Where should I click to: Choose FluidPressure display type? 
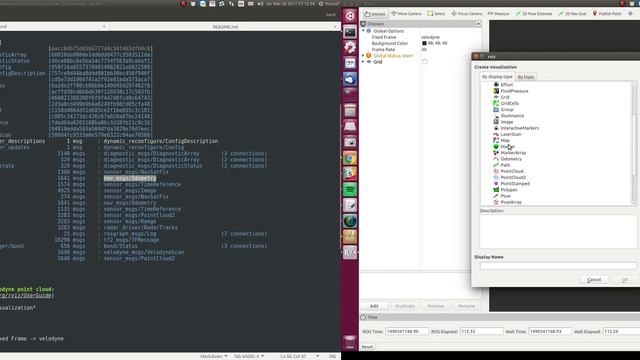[x=511, y=91]
